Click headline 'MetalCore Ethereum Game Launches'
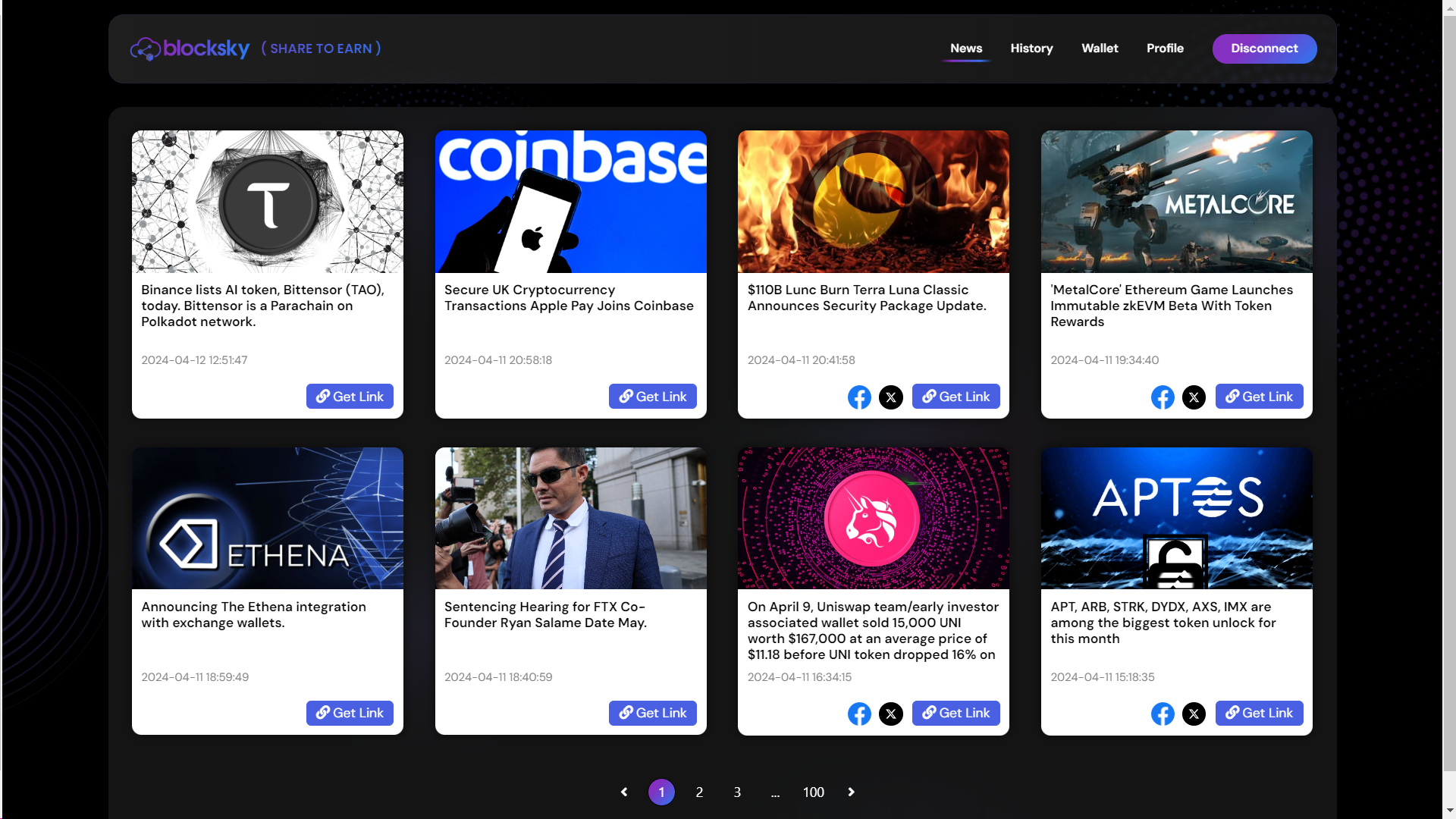 [x=1172, y=306]
